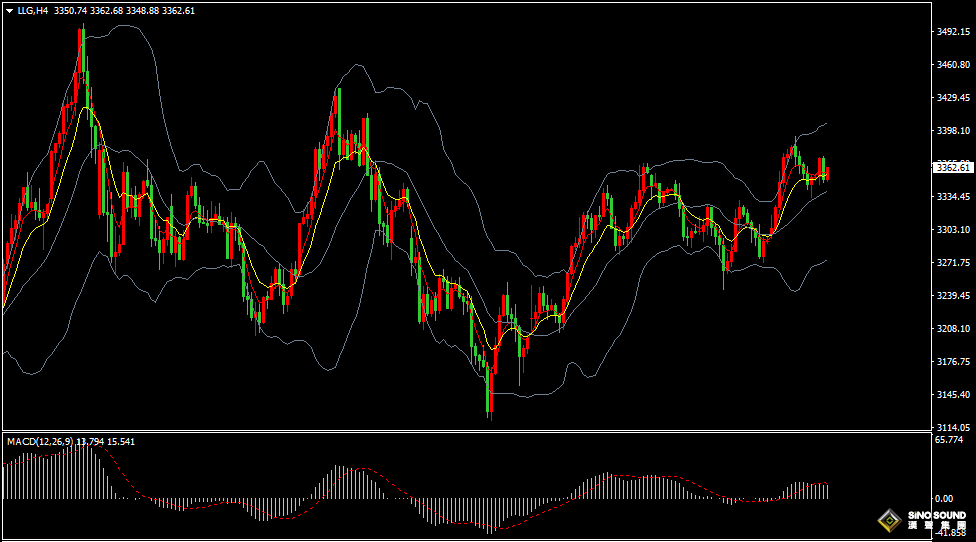Click the Sino Sound diamond logo icon

click(x=889, y=521)
